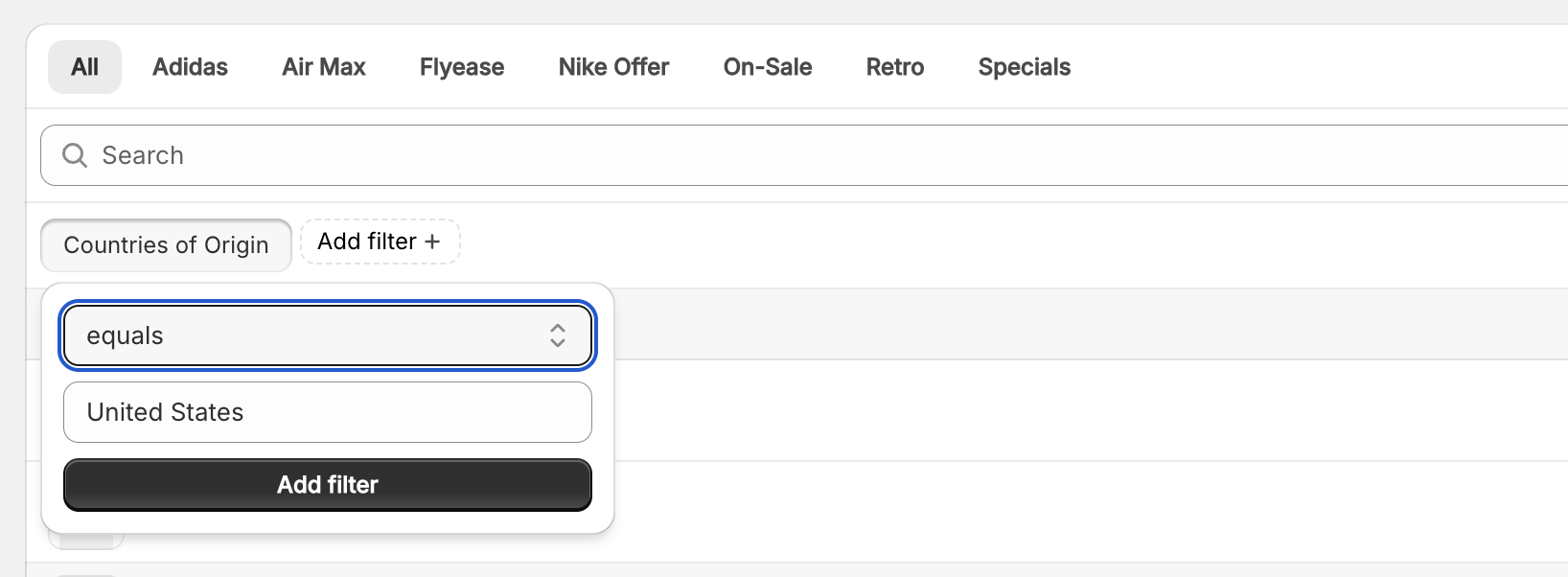Click the dark Add filter button
This screenshot has height=577, width=1568.
click(x=328, y=485)
